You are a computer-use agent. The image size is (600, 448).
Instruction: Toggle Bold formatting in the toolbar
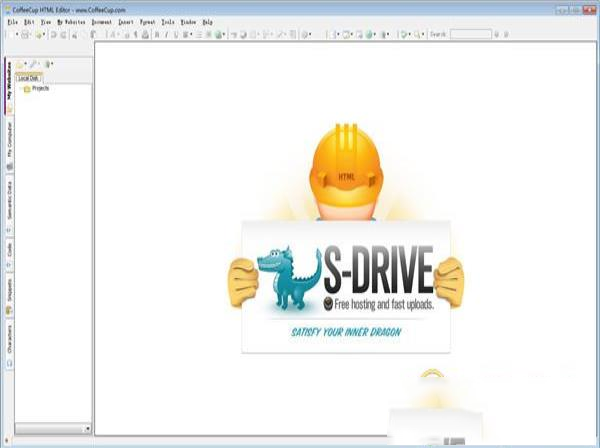click(x=157, y=35)
